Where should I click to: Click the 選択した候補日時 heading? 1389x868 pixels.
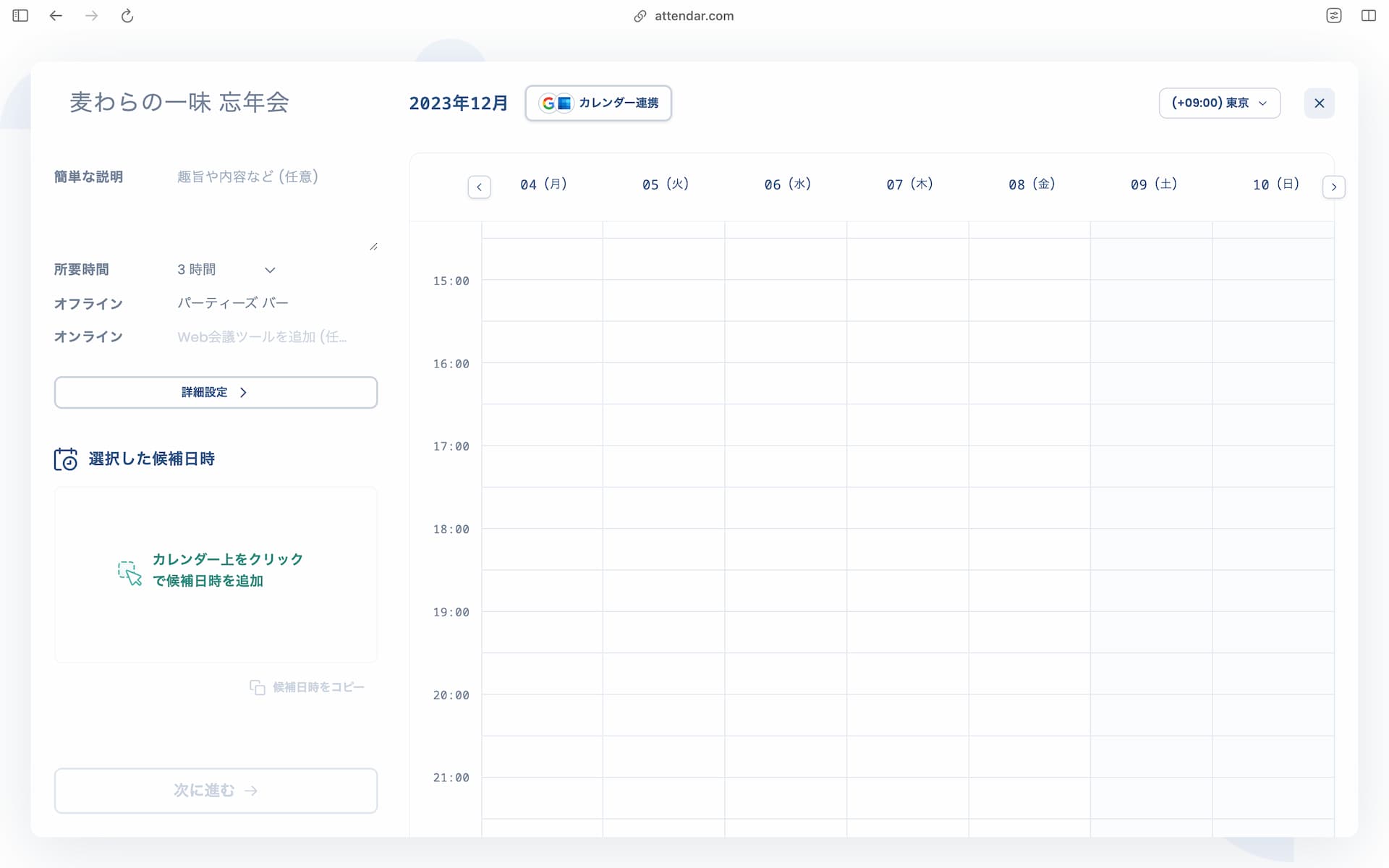click(152, 459)
